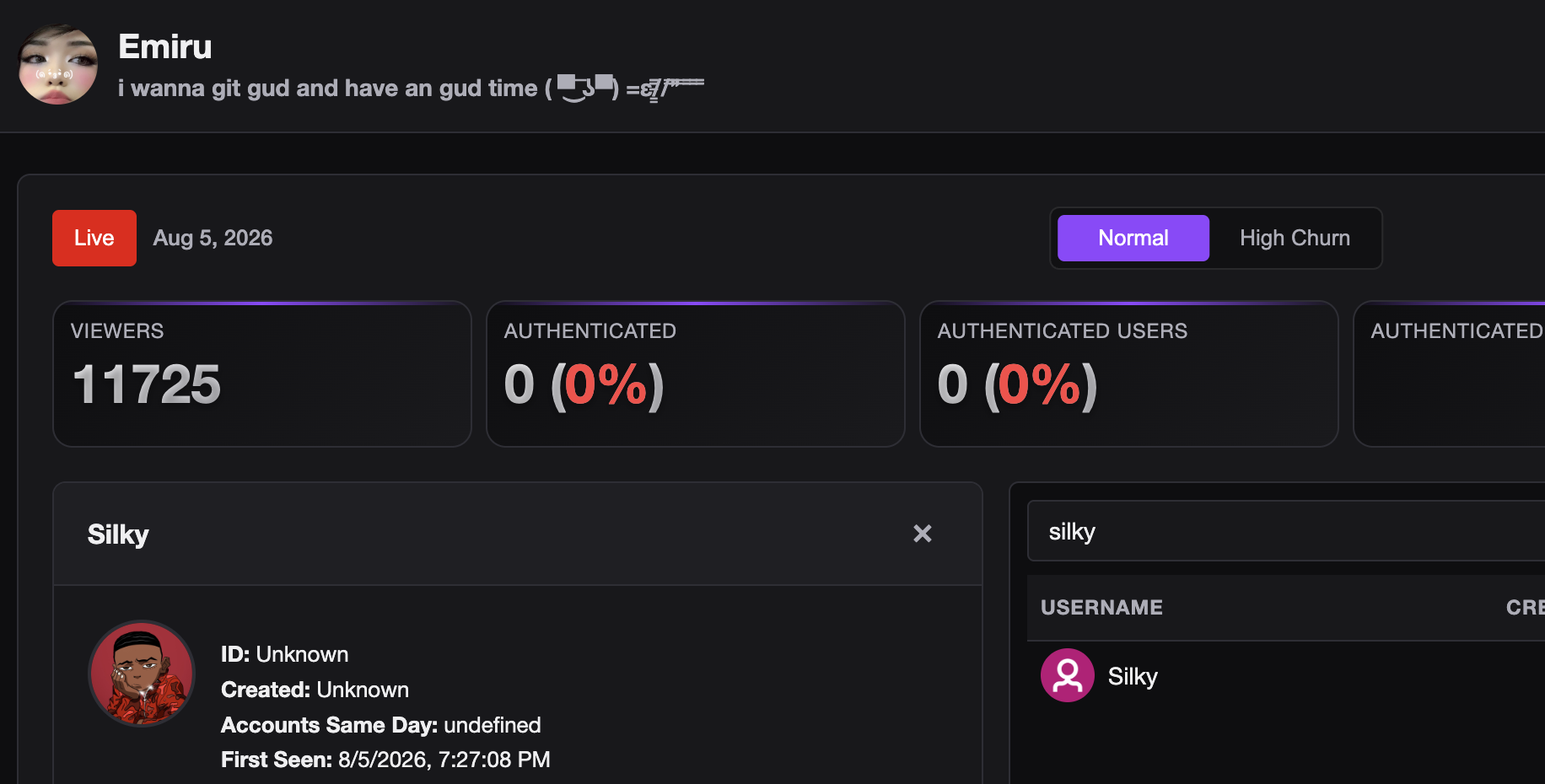This screenshot has height=784, width=1545.
Task: Select the Normal mode toggle
Action: click(1133, 238)
